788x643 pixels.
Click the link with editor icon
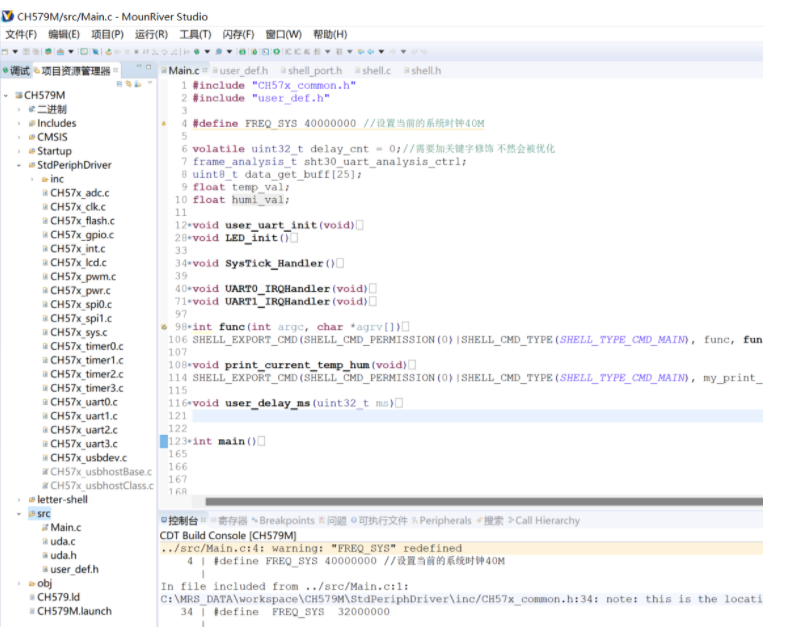click(127, 84)
